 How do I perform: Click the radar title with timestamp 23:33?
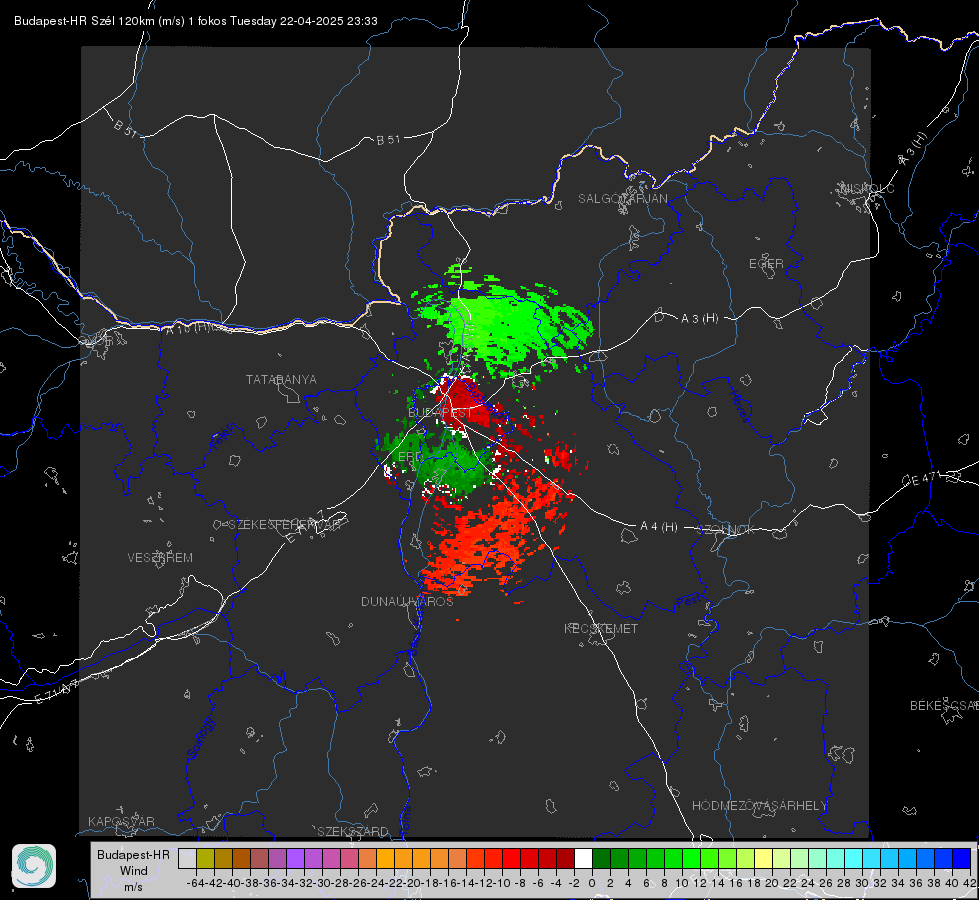click(195, 21)
